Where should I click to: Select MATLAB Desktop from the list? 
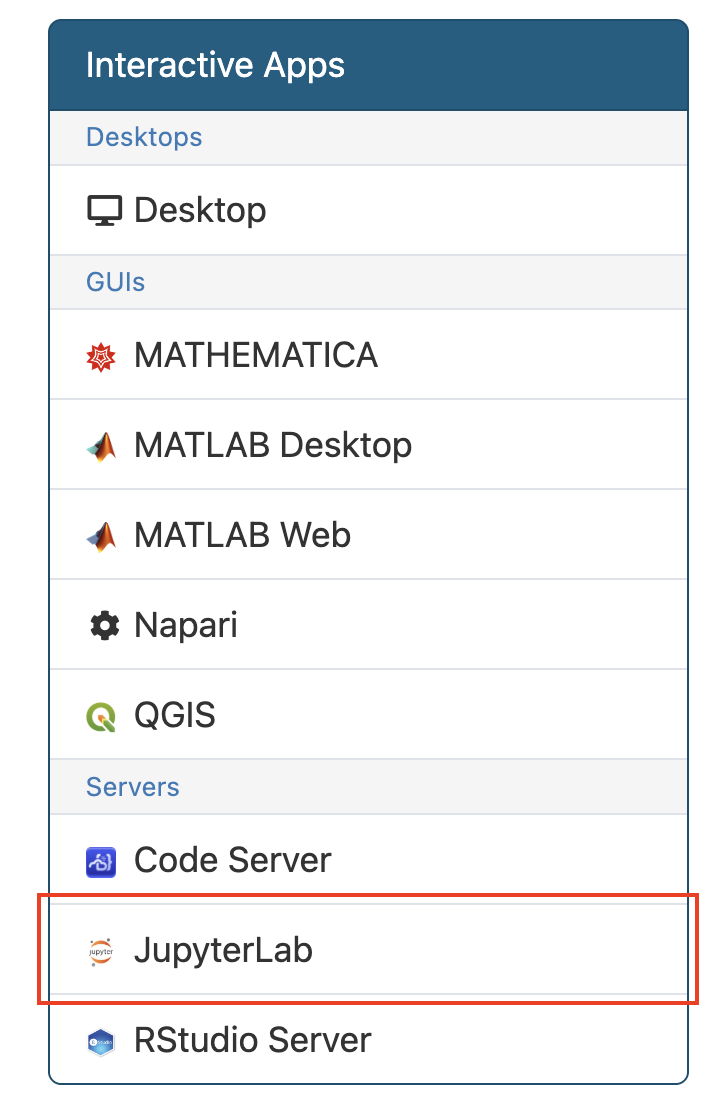pos(272,444)
